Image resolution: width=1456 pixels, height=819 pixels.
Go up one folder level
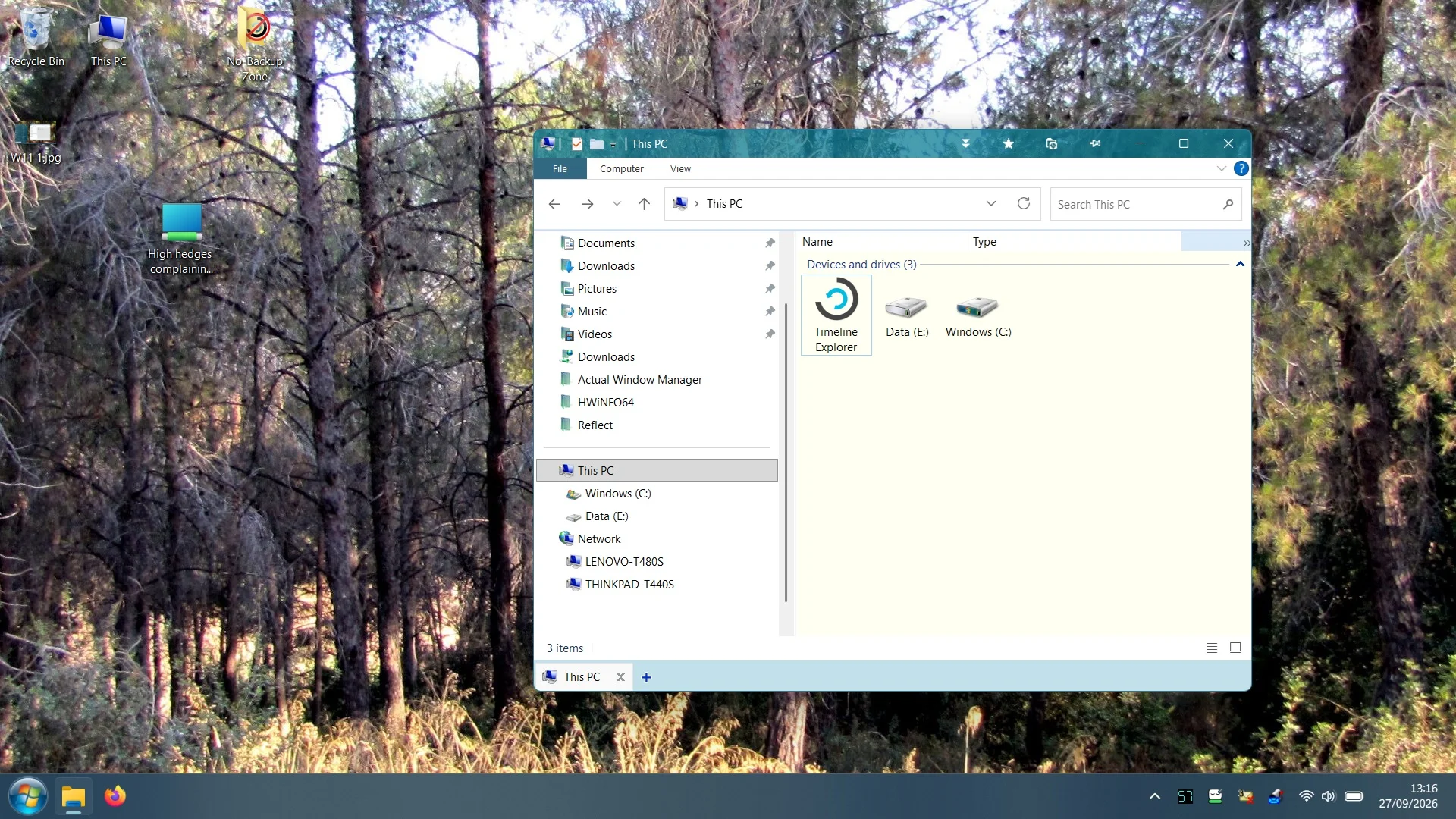[644, 204]
